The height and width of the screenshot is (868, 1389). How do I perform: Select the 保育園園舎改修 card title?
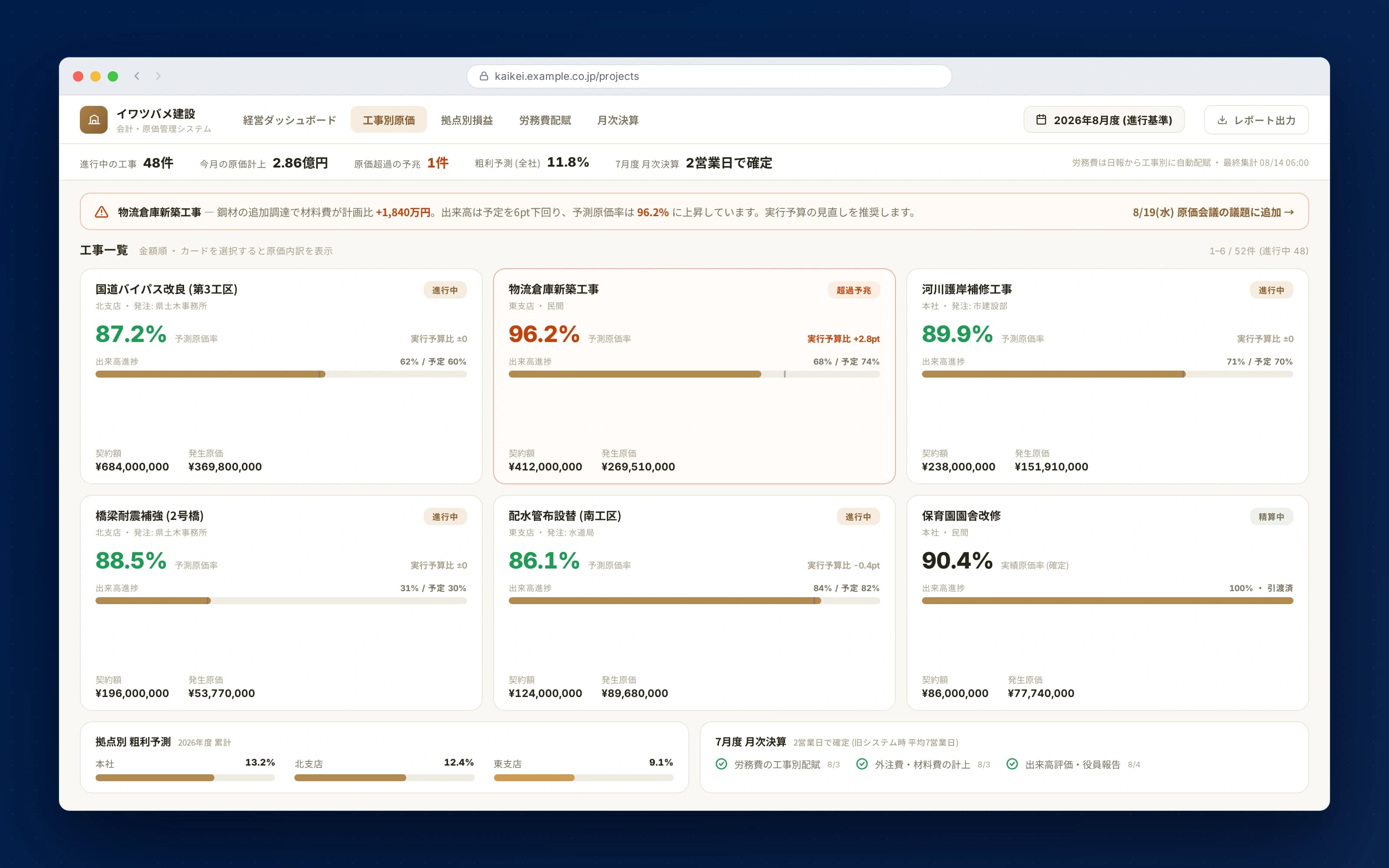(961, 516)
